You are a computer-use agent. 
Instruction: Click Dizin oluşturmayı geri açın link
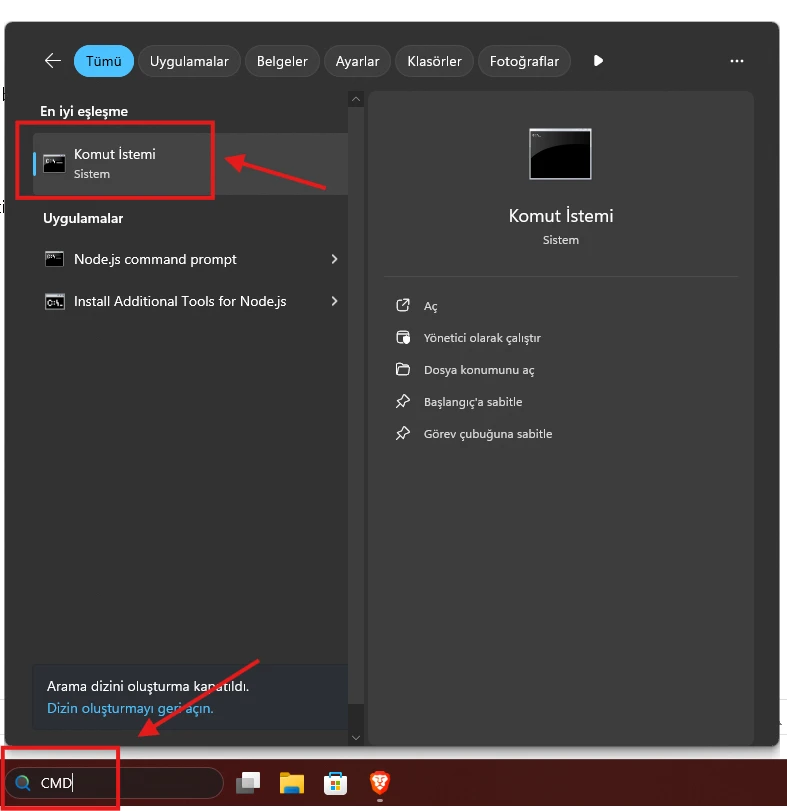point(130,708)
